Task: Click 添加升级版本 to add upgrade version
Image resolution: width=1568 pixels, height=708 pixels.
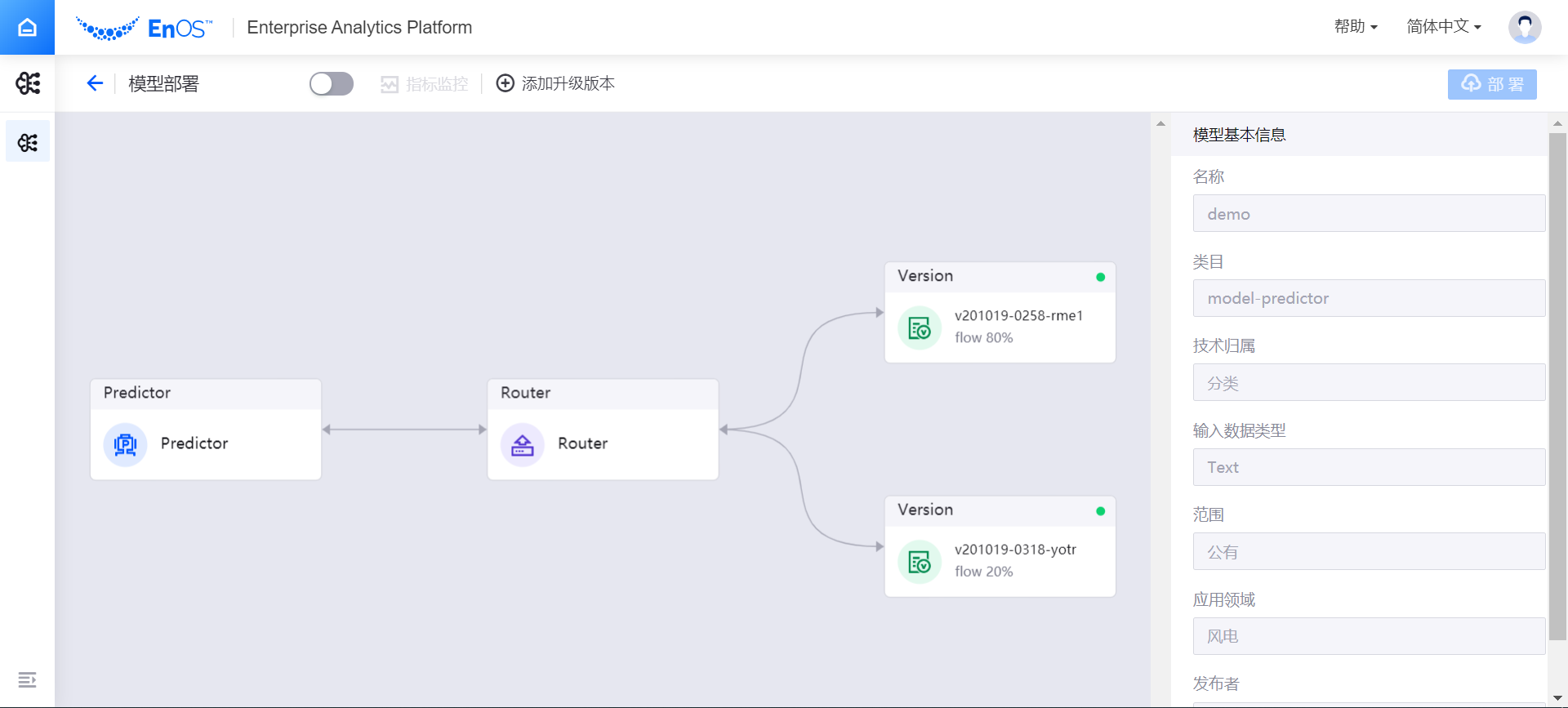Action: pos(556,84)
